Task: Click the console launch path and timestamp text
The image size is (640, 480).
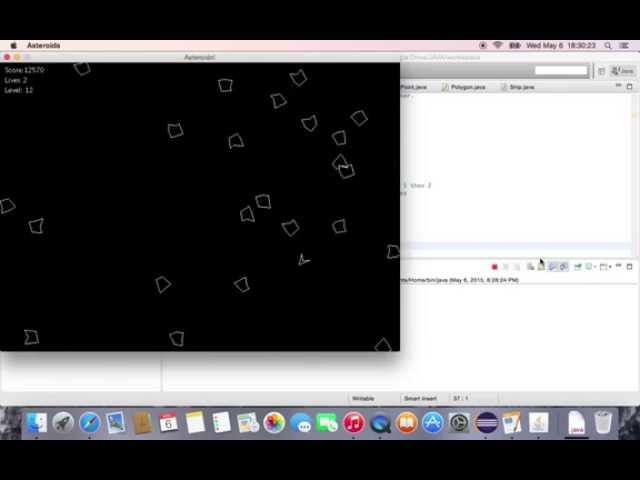Action: point(460,280)
